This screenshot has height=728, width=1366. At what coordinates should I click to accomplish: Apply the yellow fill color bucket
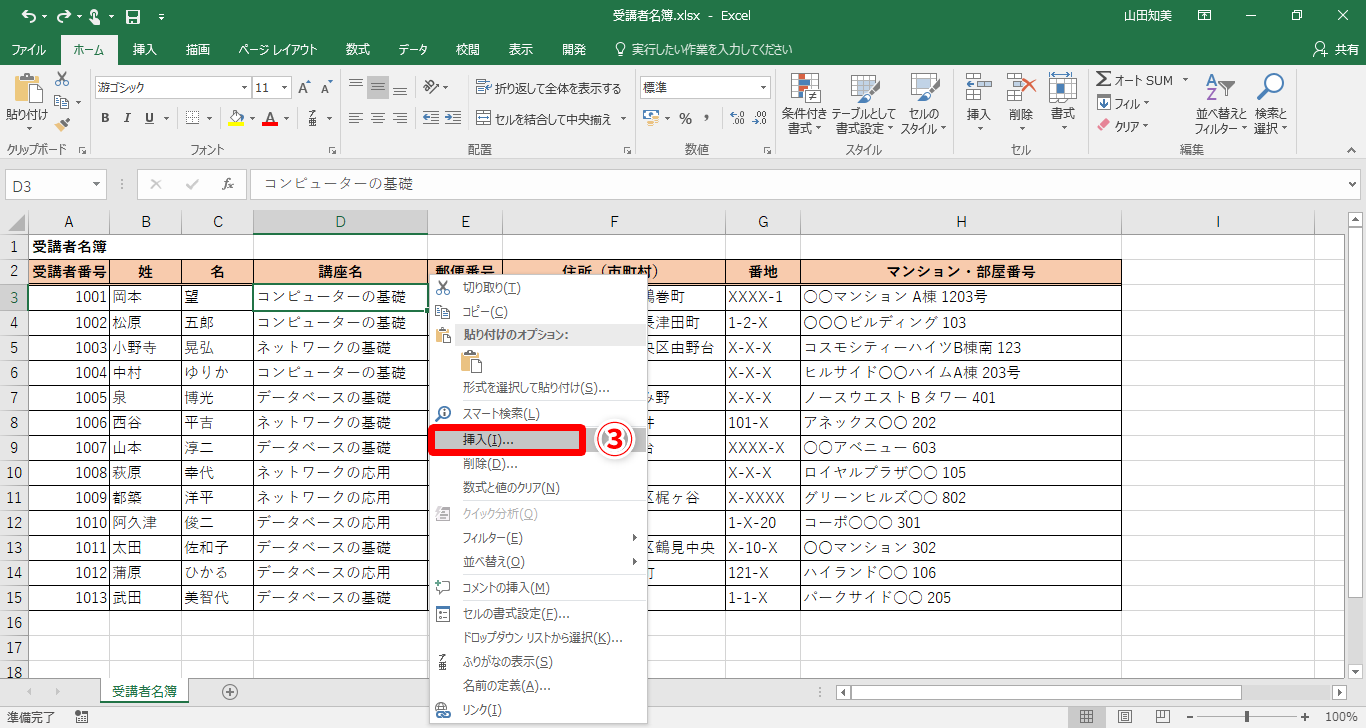[x=236, y=118]
